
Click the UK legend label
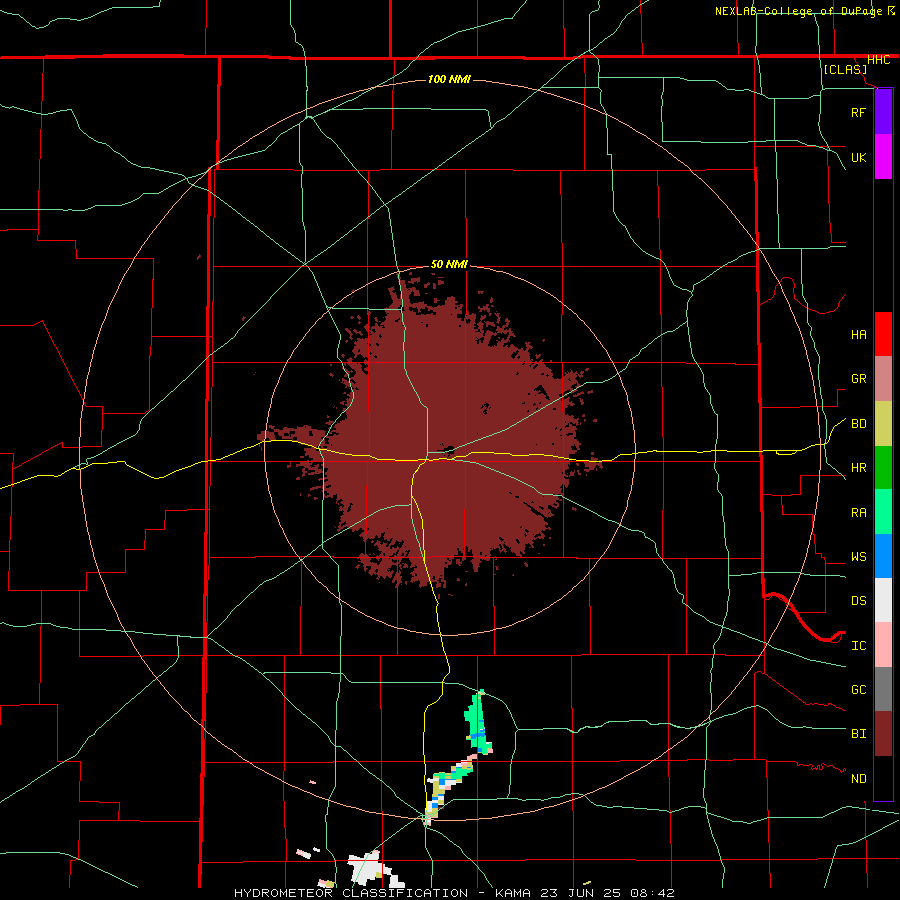point(858,157)
